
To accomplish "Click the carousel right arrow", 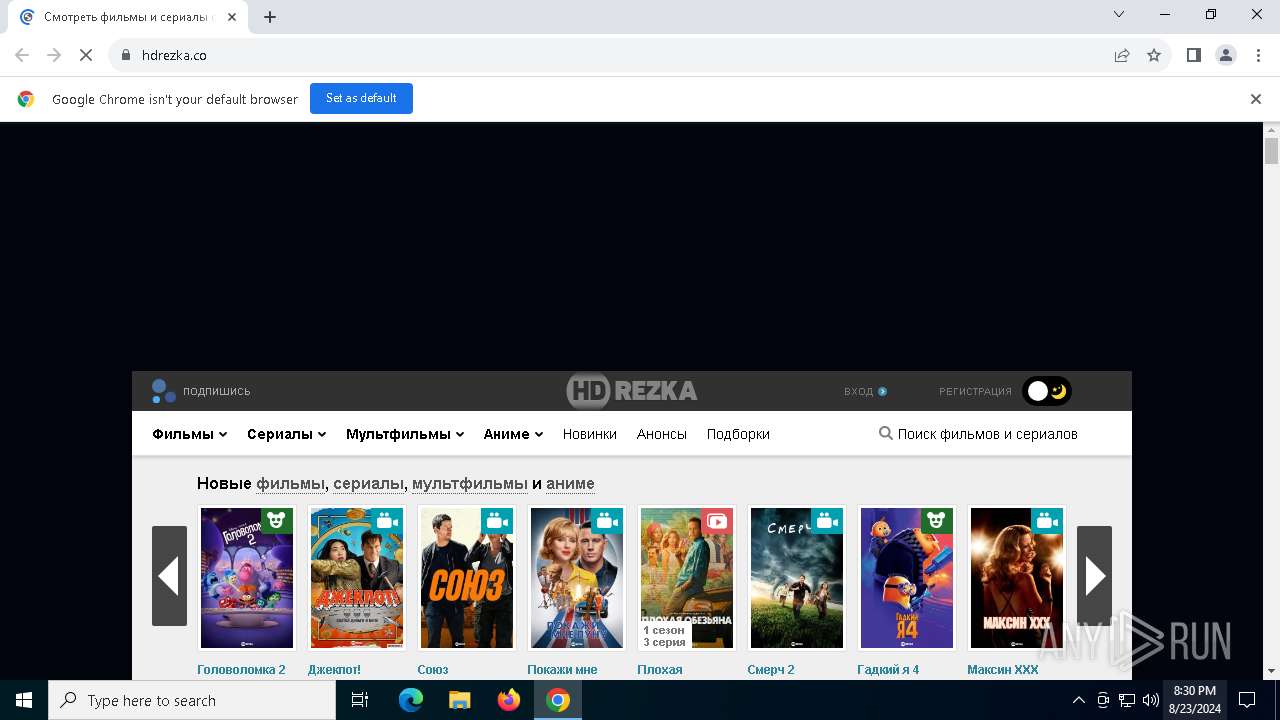I will pyautogui.click(x=1094, y=576).
